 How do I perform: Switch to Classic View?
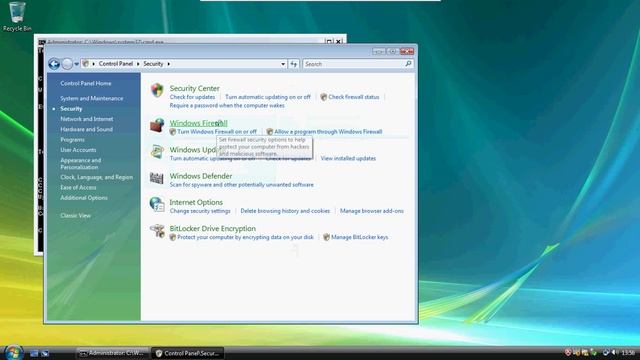coord(76,216)
